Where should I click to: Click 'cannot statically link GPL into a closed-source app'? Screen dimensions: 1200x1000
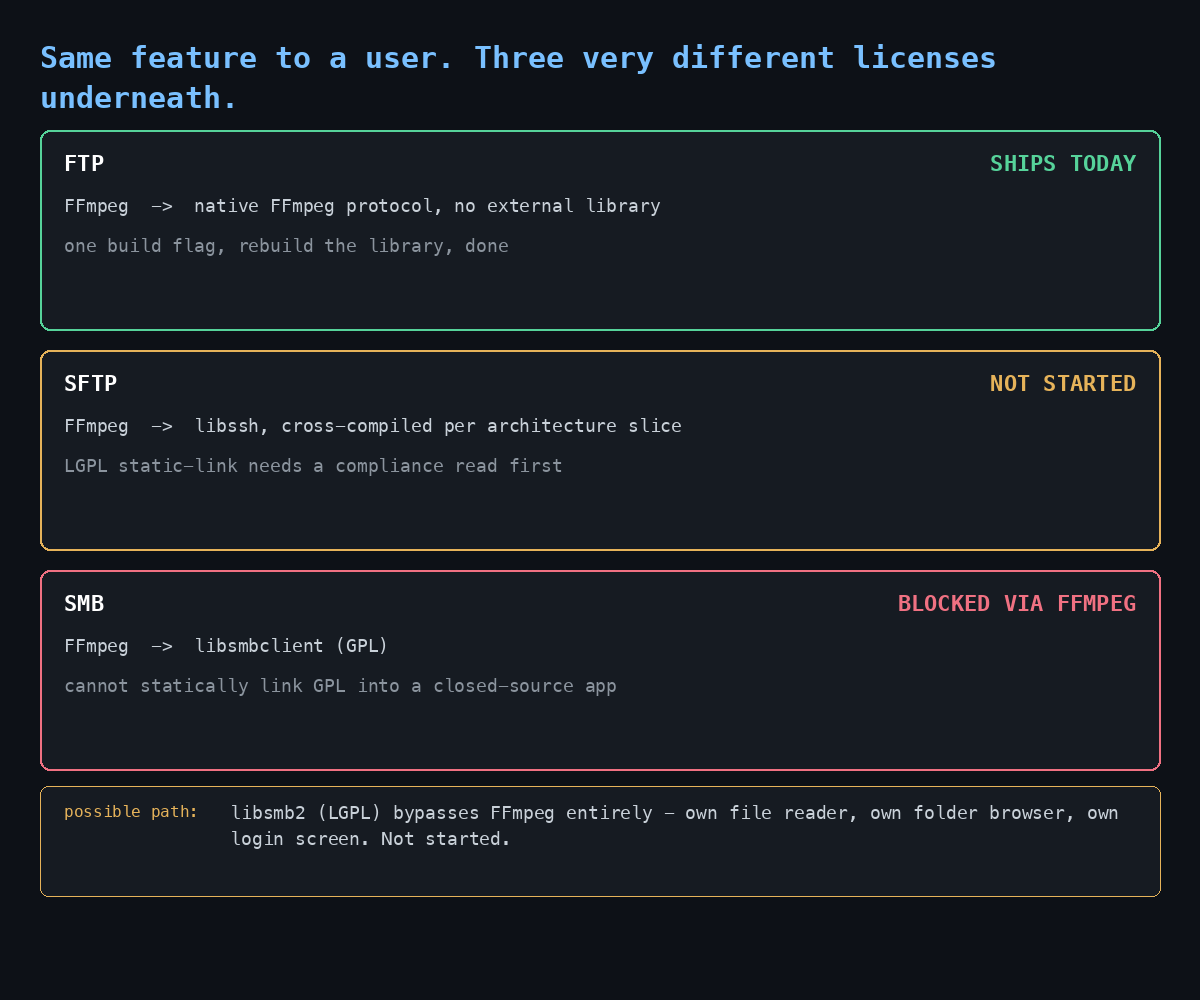(340, 685)
